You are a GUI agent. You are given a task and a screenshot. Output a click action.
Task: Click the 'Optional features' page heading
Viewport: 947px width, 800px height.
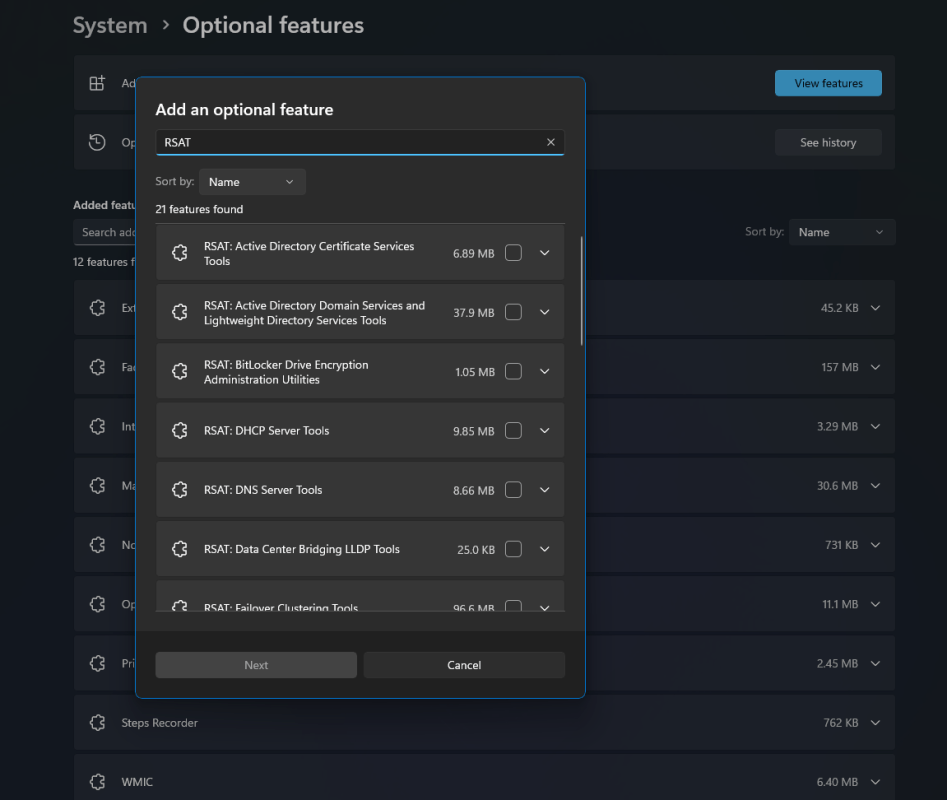(273, 25)
